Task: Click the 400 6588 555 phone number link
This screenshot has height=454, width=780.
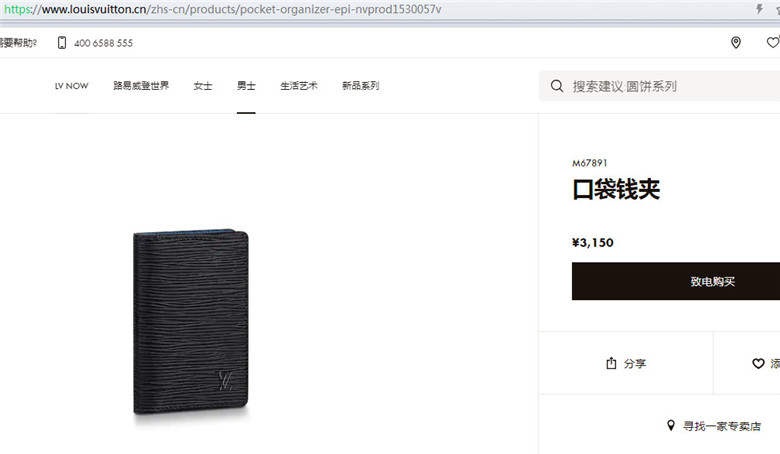Action: [103, 43]
